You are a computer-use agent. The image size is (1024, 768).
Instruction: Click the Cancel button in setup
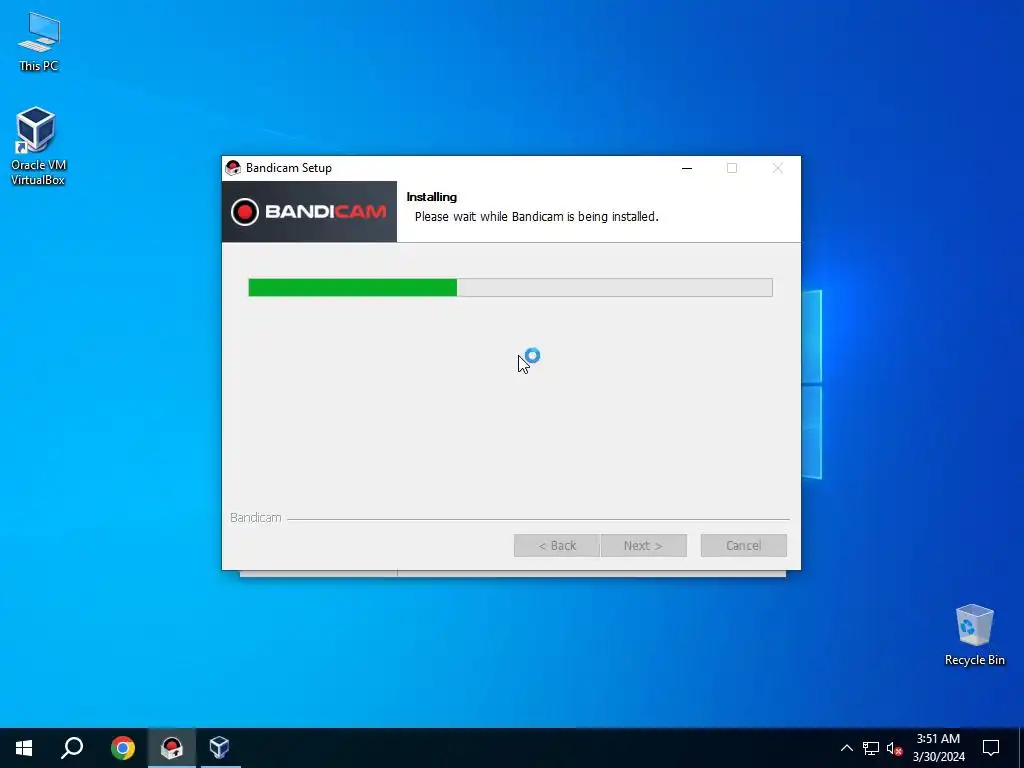744,545
